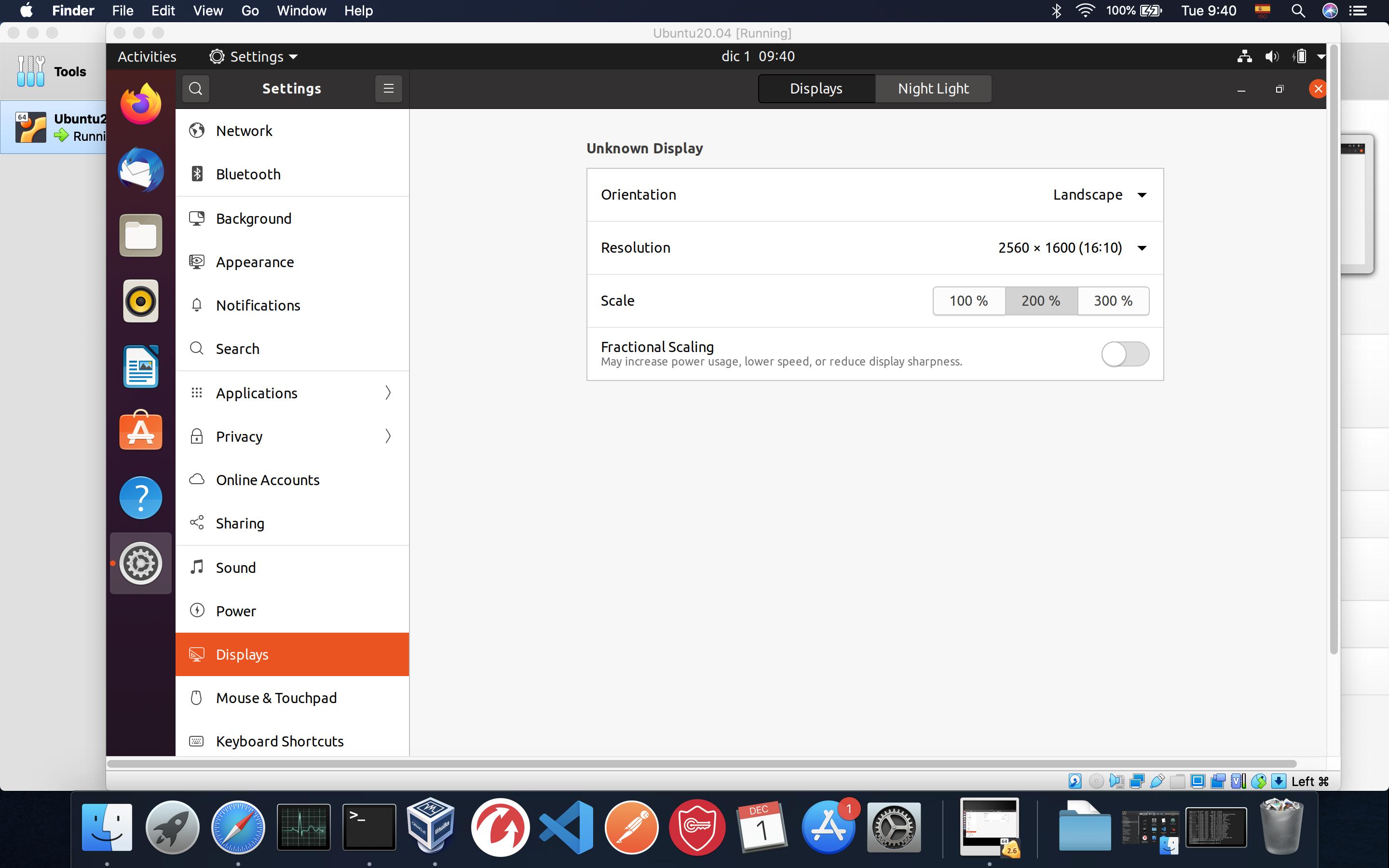Click Spotlight search icon in macOS menu bar
This screenshot has height=868, width=1389.
click(x=1298, y=11)
